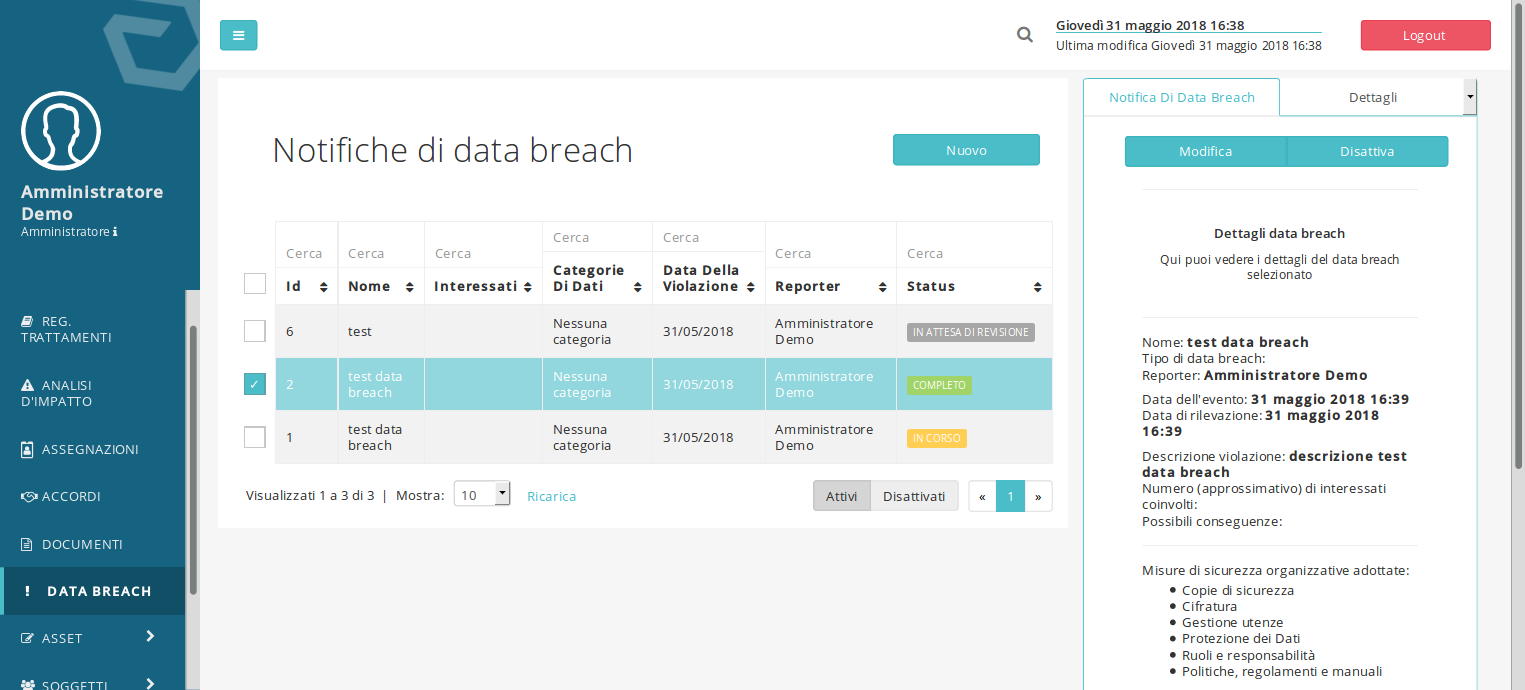
Task: Check the row with Id 1
Action: point(255,437)
